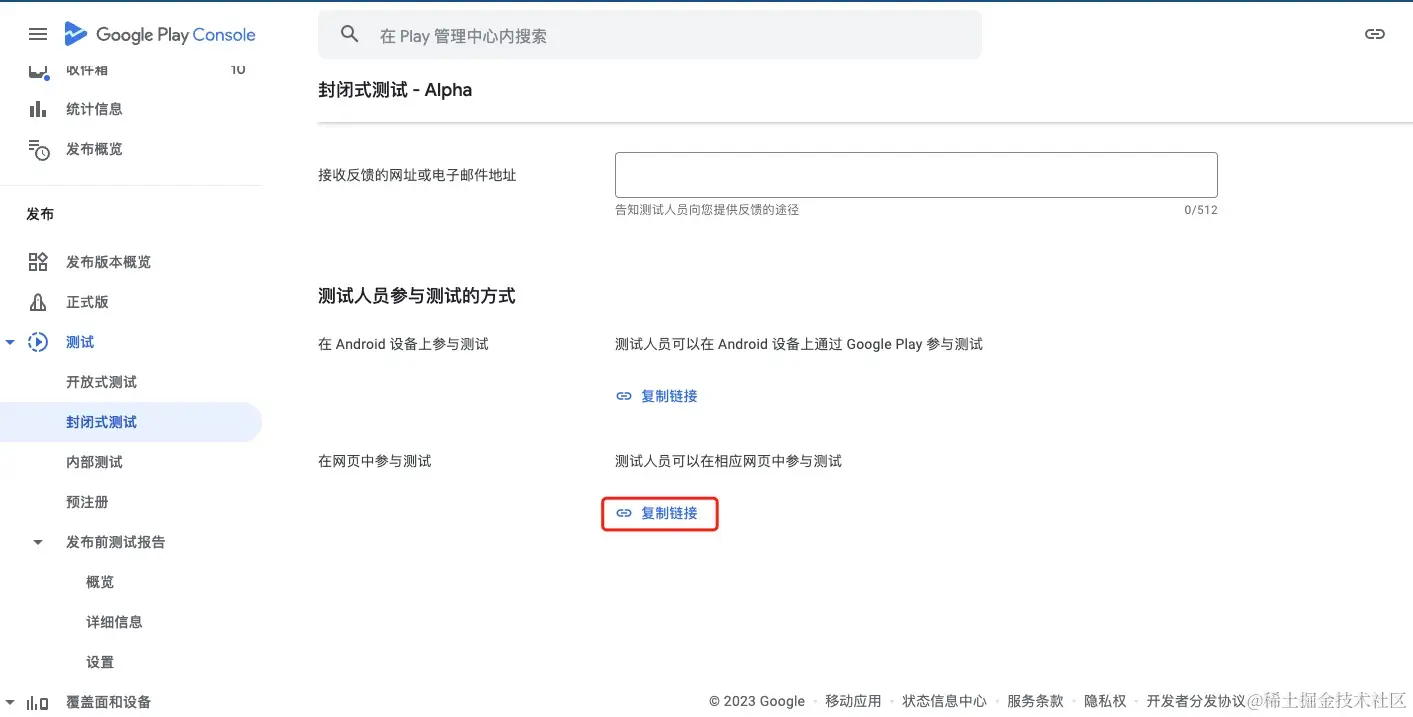Open the hamburger navigation menu
This screenshot has width=1413, height=717.
click(38, 34)
